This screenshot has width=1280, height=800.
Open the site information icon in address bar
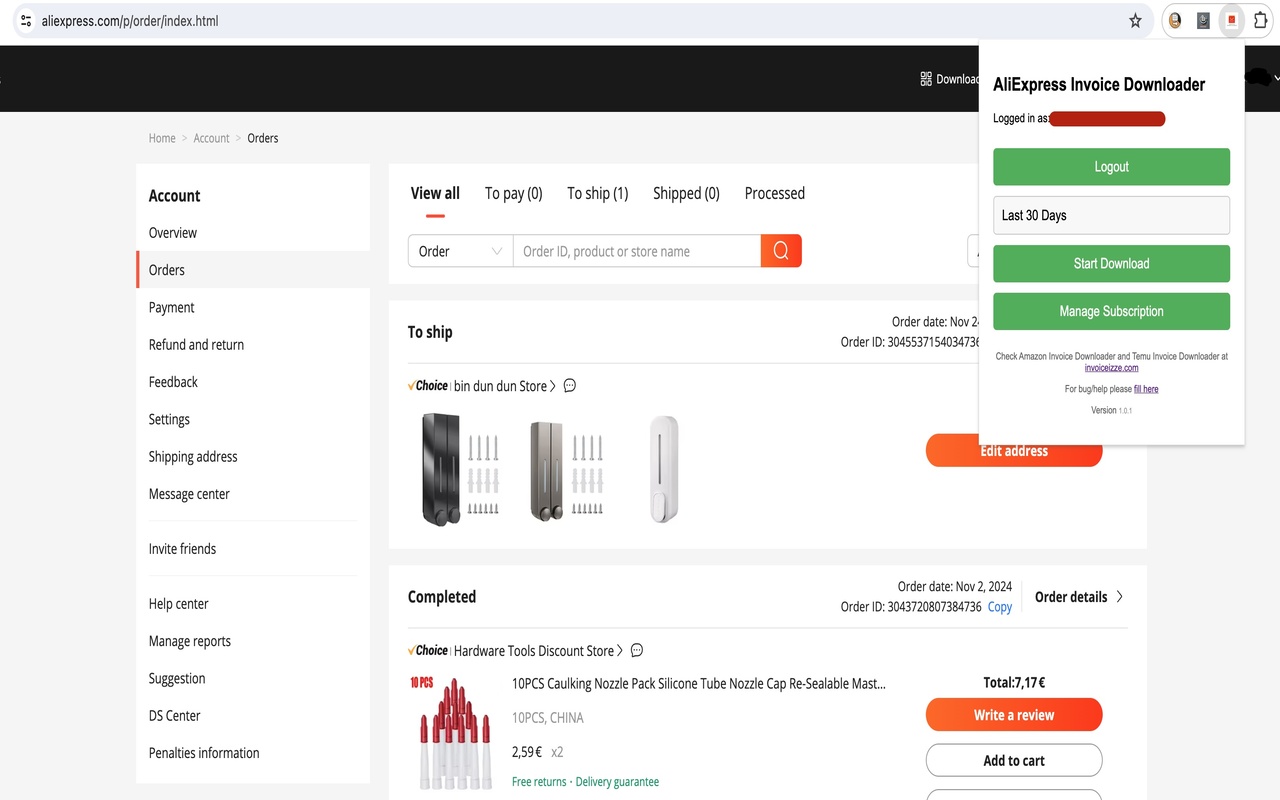[26, 20]
